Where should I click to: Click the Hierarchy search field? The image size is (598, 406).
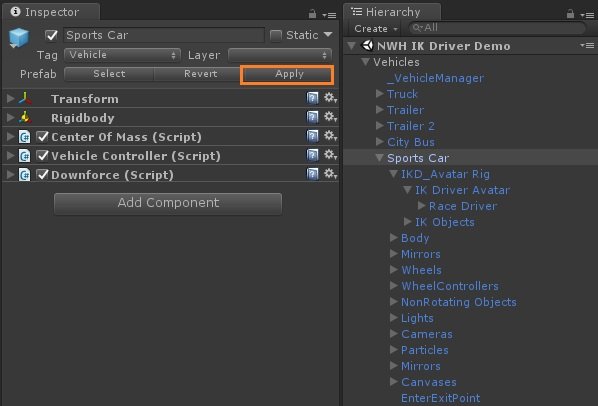(x=497, y=28)
